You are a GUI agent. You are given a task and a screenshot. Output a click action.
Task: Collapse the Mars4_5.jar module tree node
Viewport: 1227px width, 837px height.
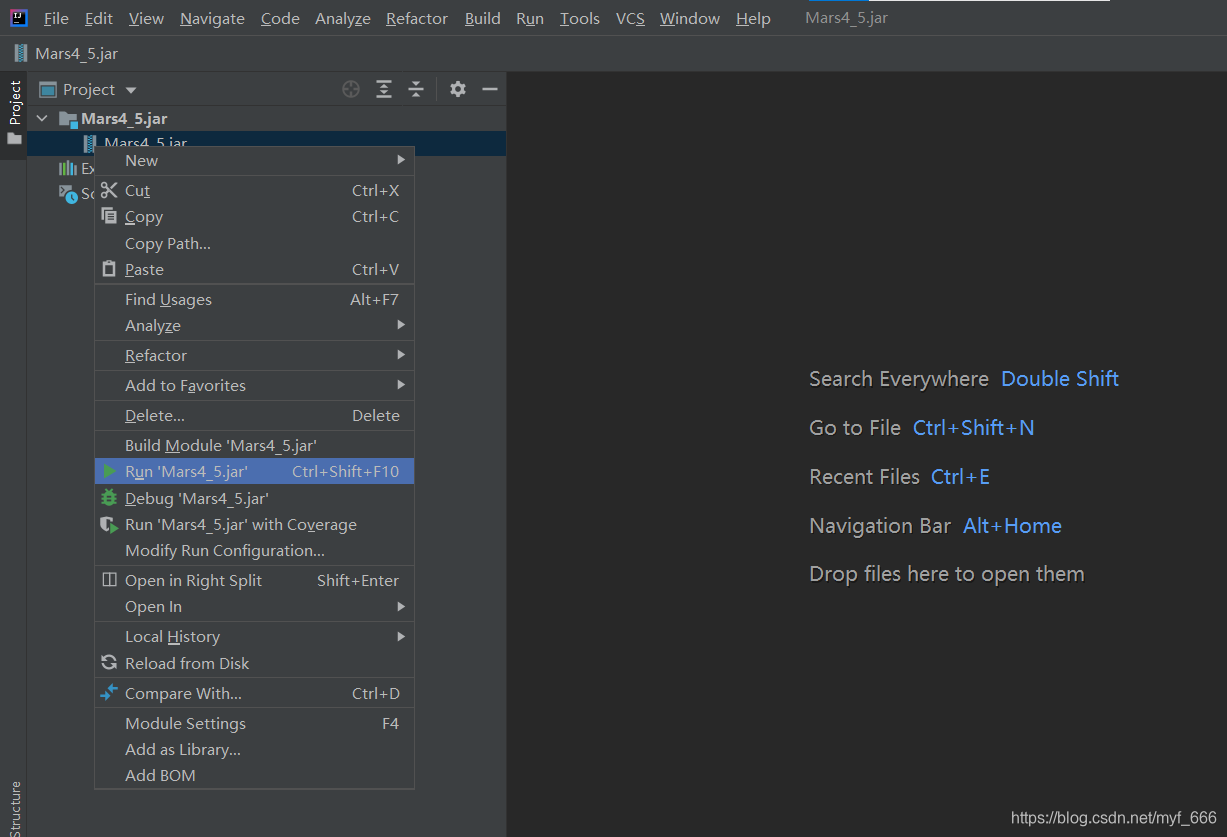42,119
